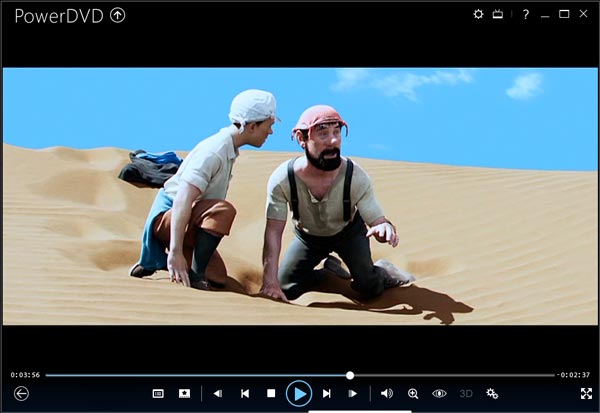Image resolution: width=600 pixels, height=413 pixels.
Task: Minimize the PowerDVD window
Action: point(545,15)
